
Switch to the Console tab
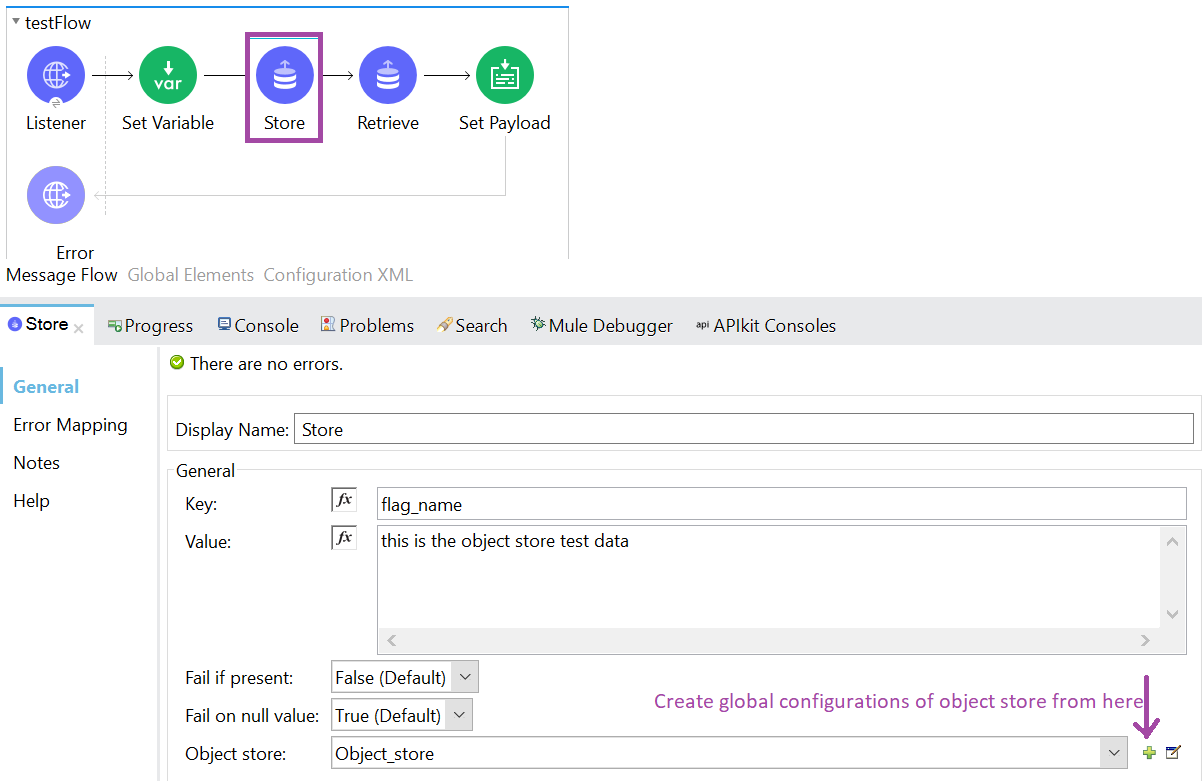pyautogui.click(x=257, y=326)
